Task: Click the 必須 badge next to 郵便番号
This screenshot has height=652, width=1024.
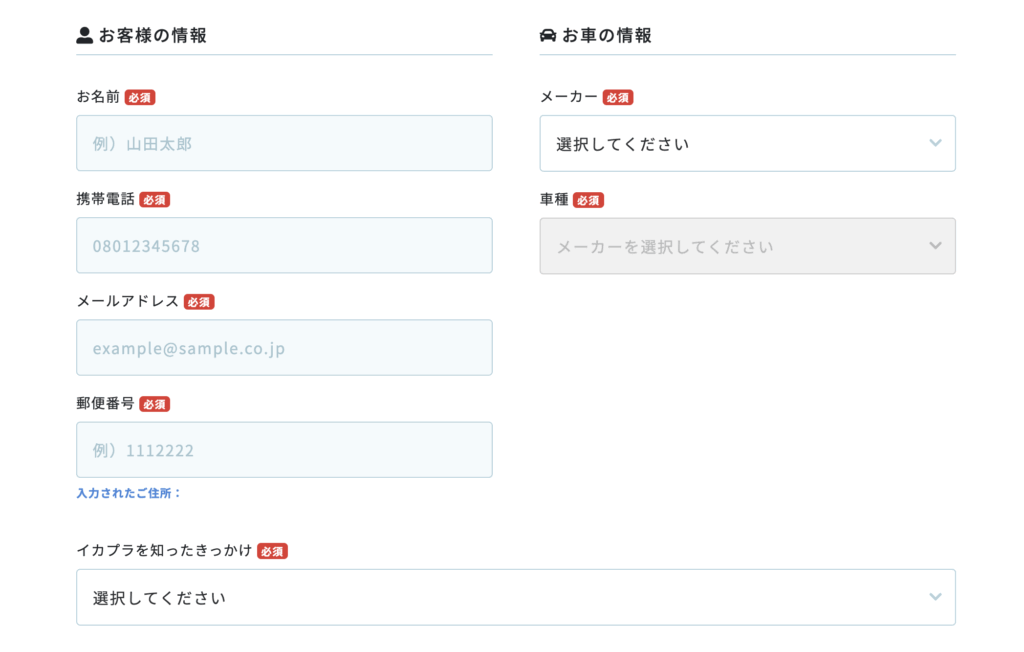Action: pyautogui.click(x=155, y=404)
